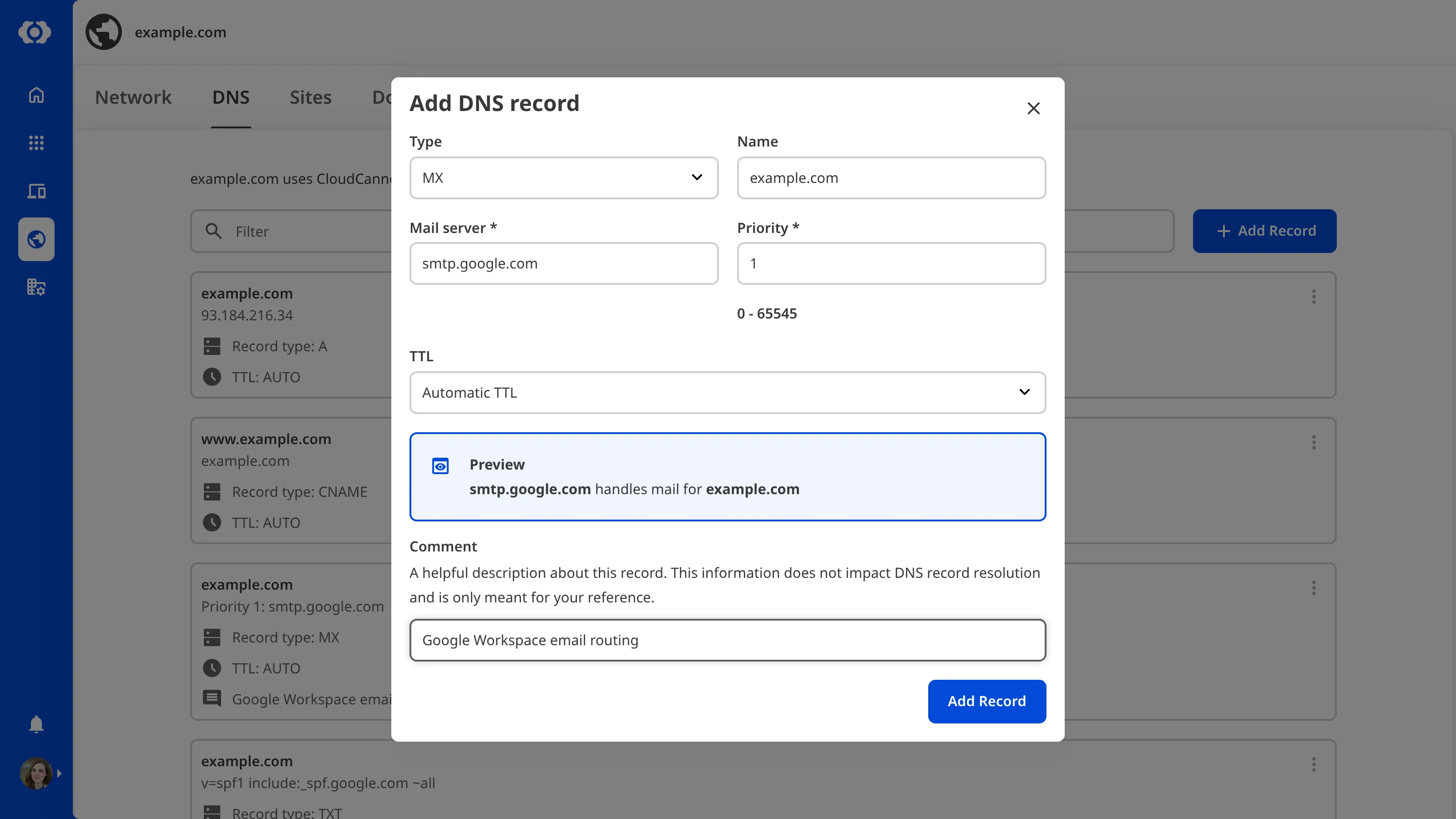Select the devices icon in the sidebar
Image resolution: width=1456 pixels, height=819 pixels.
[35, 191]
